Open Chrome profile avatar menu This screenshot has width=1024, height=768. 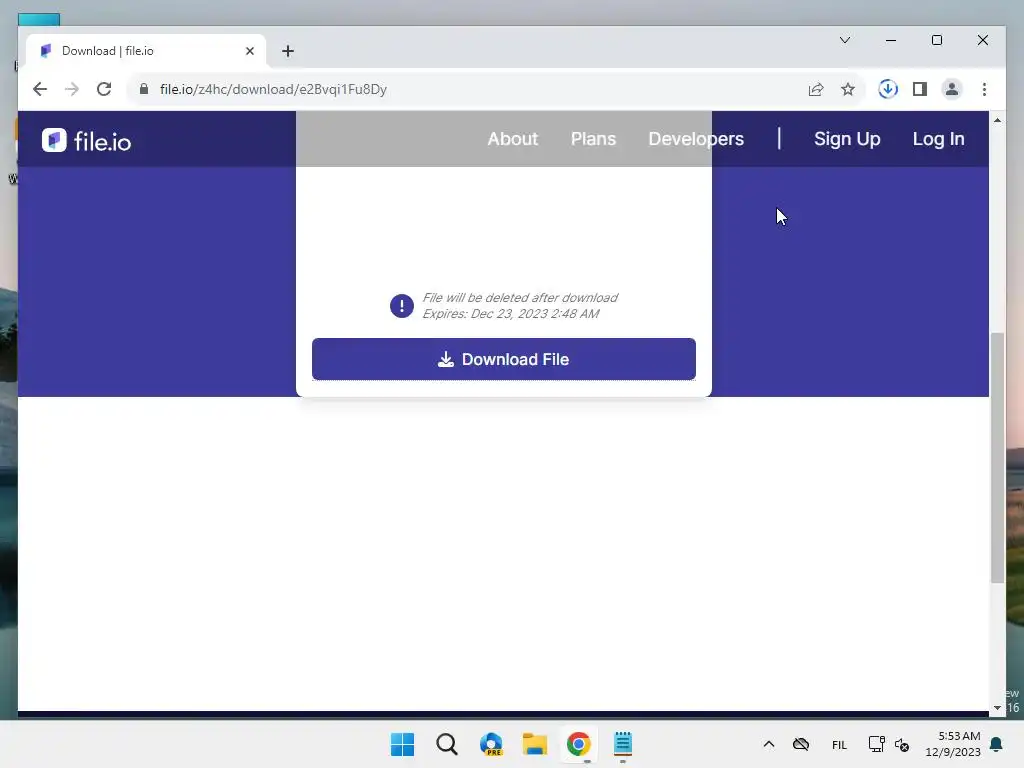[x=952, y=89]
